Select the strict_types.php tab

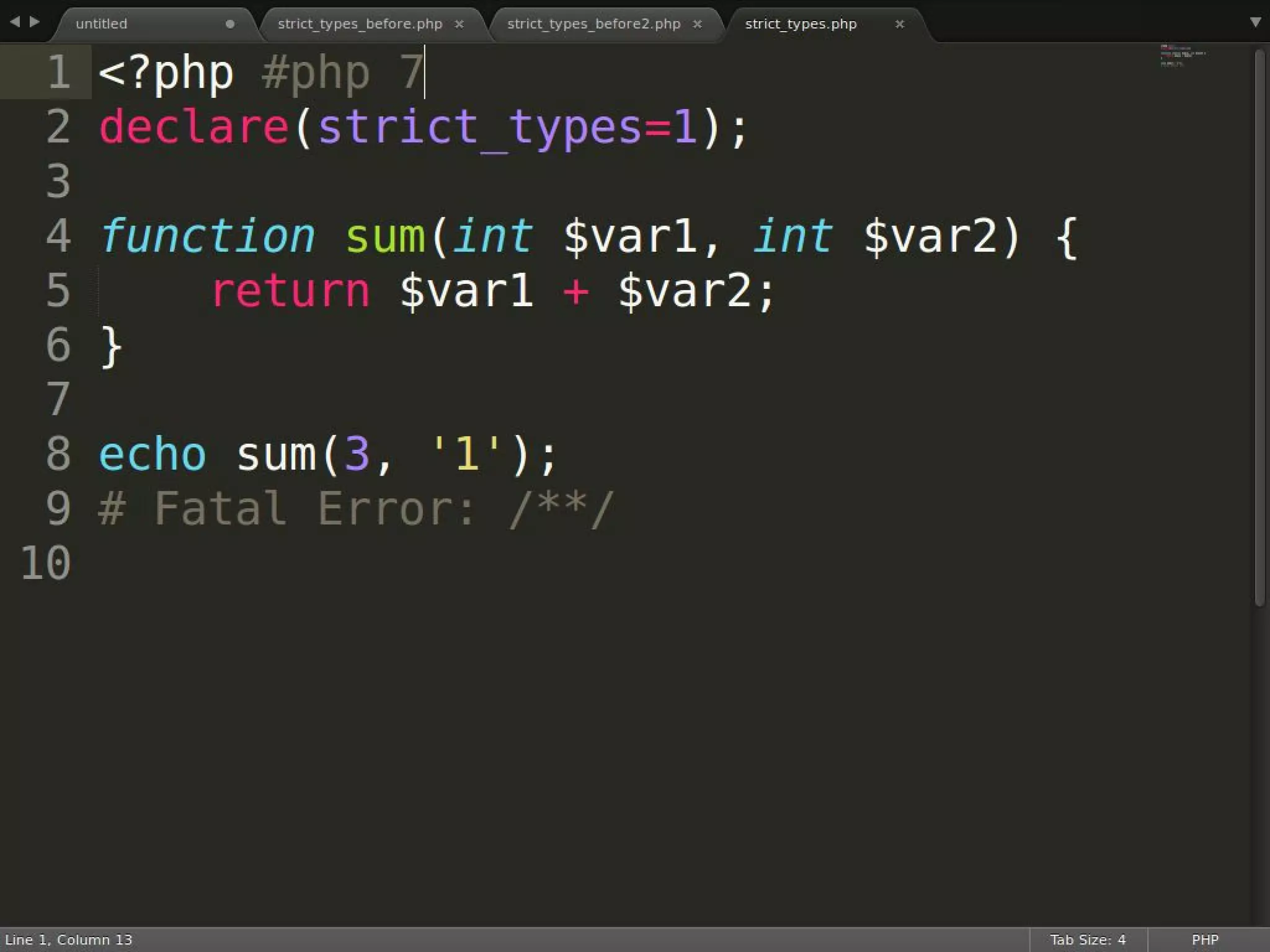tap(800, 24)
